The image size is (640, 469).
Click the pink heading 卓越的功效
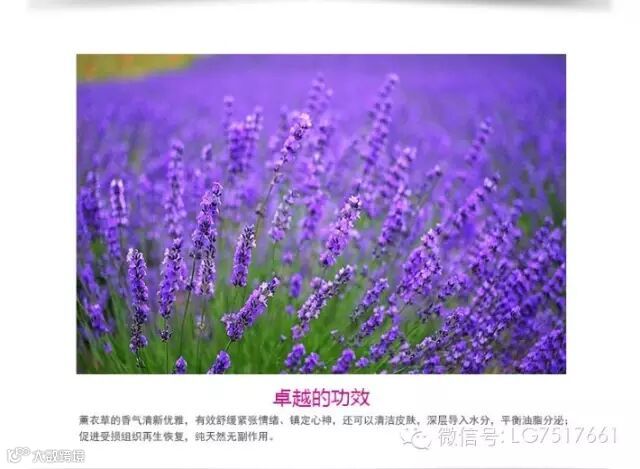(321, 398)
